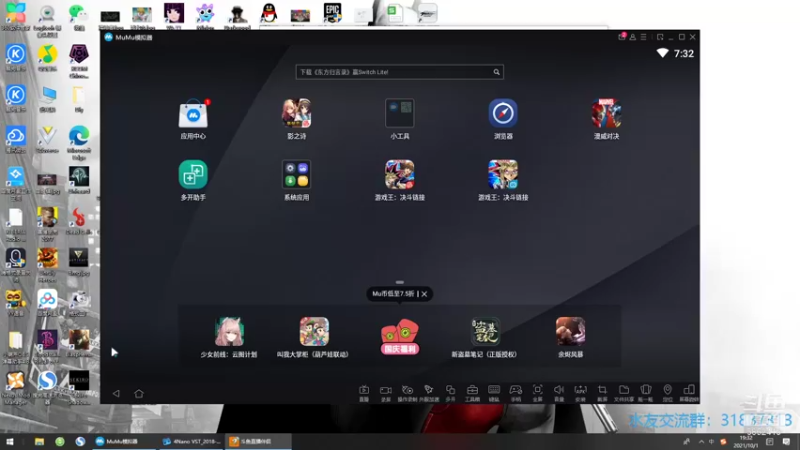Click the rocket acceleration tool icon
The height and width of the screenshot is (450, 800).
point(429,393)
